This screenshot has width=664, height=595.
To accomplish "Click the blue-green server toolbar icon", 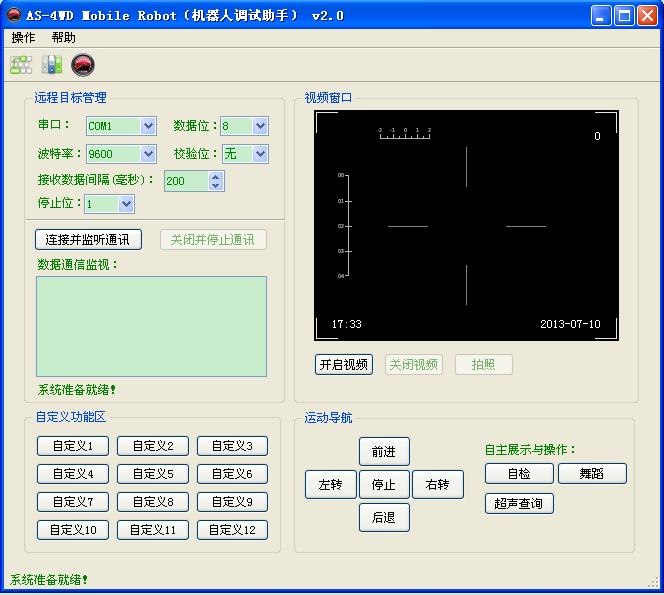I will (52, 65).
